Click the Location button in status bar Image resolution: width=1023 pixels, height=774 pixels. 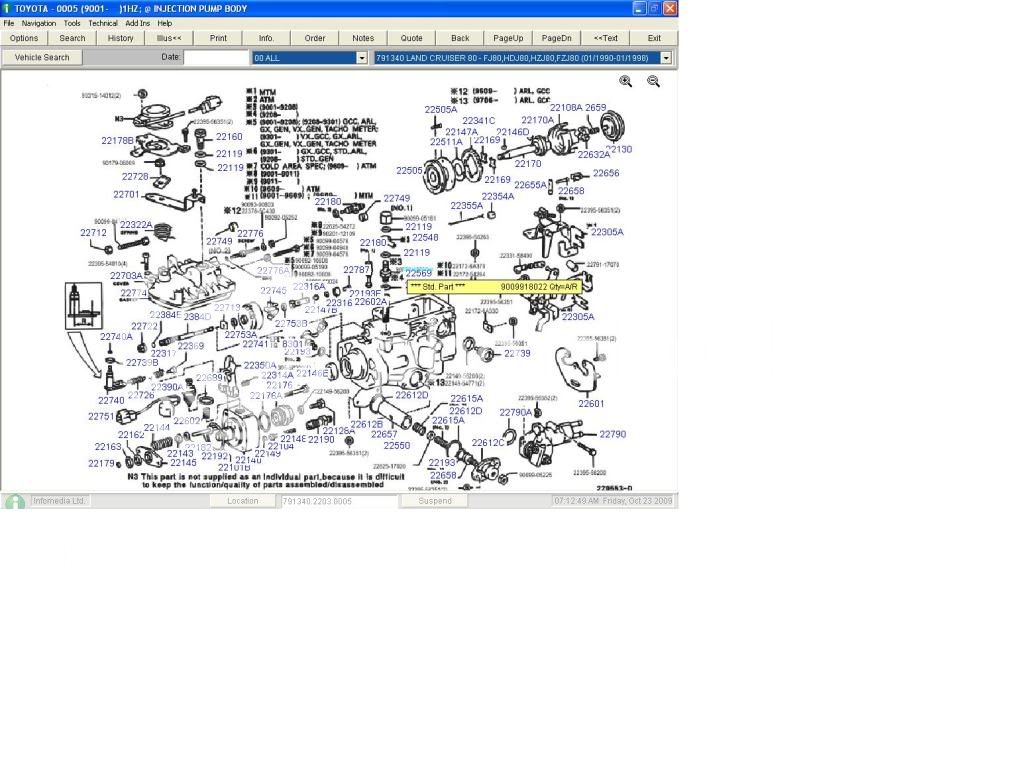(242, 501)
